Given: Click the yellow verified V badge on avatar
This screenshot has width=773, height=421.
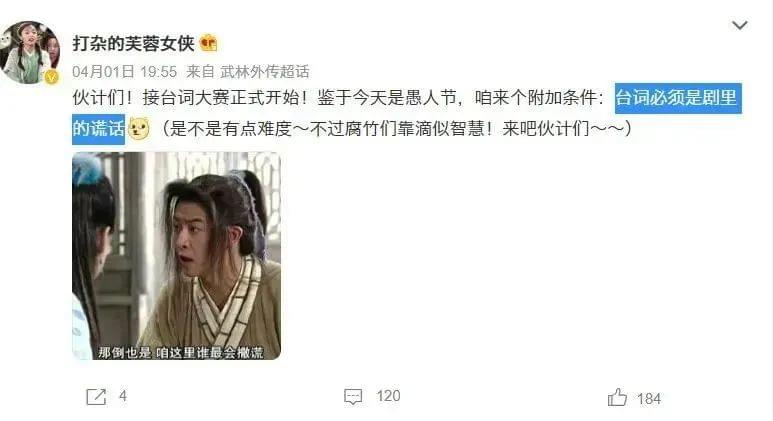Looking at the screenshot, I should point(51,77).
